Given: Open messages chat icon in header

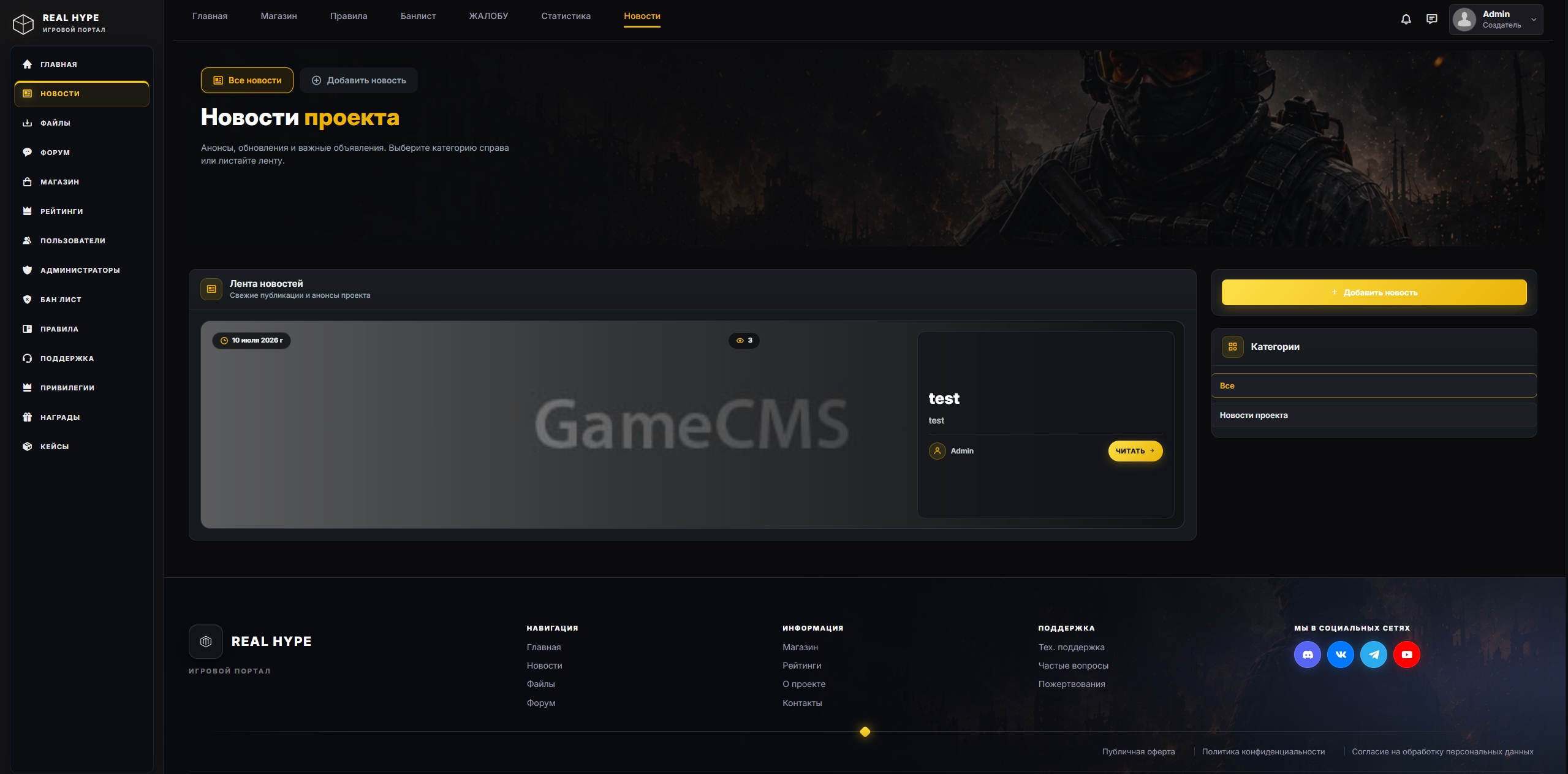Looking at the screenshot, I should click(x=1432, y=19).
